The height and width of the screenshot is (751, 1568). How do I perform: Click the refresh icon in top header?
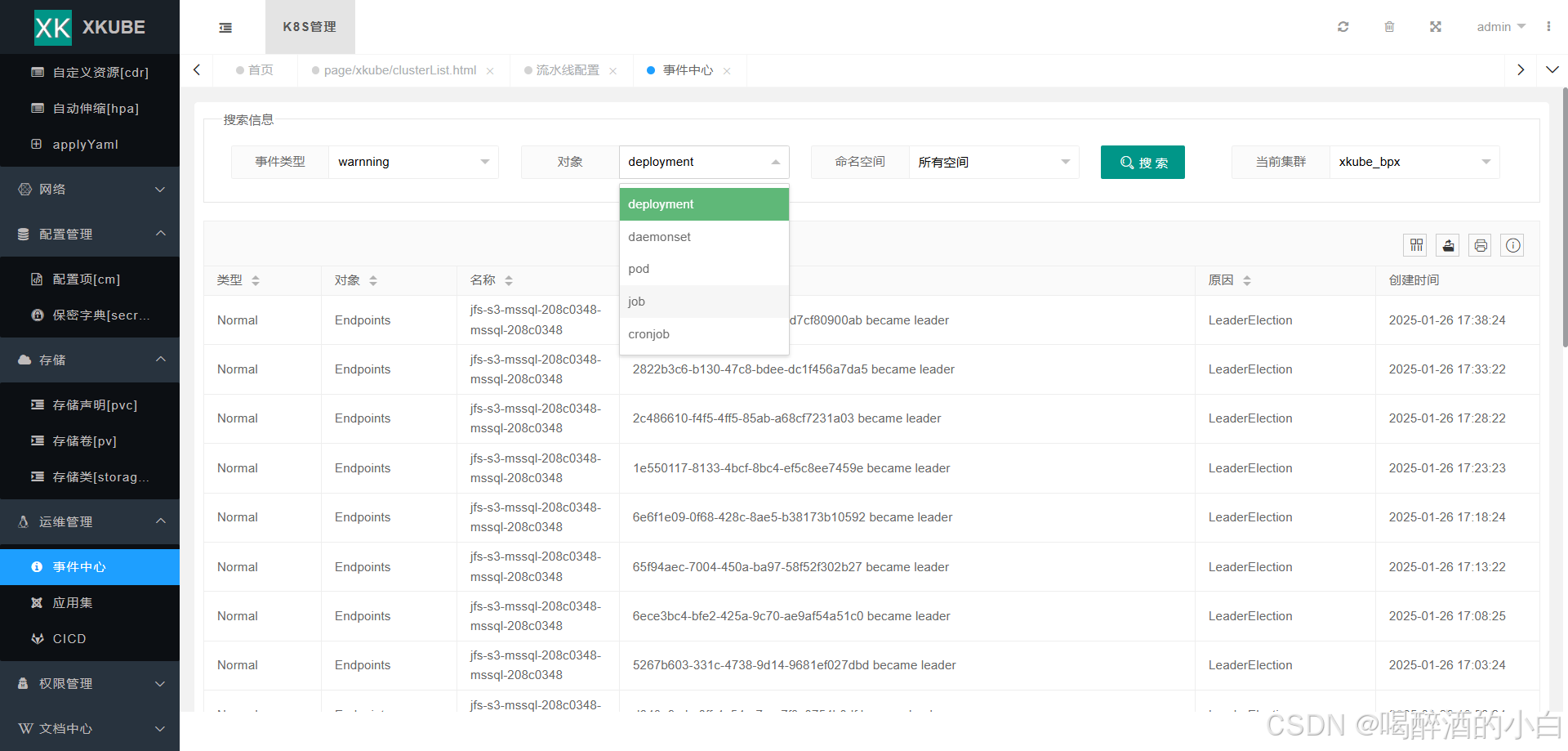pos(1343,27)
